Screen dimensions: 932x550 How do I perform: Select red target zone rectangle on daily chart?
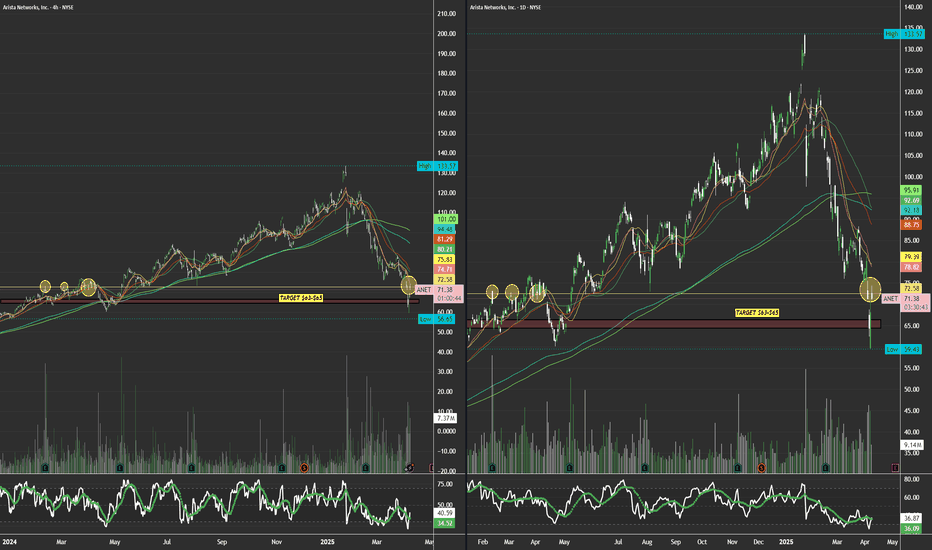[x=674, y=324]
